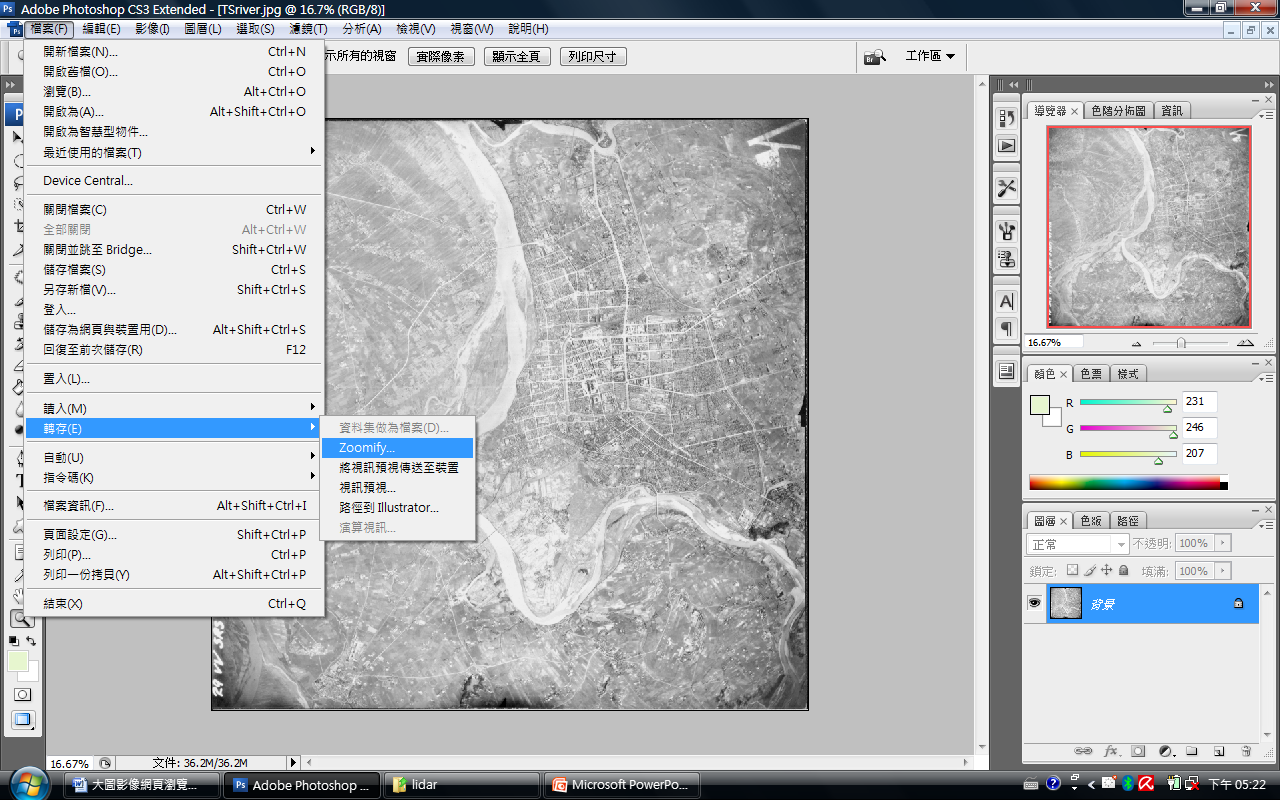Create a new layer with the icon

coord(1219,751)
